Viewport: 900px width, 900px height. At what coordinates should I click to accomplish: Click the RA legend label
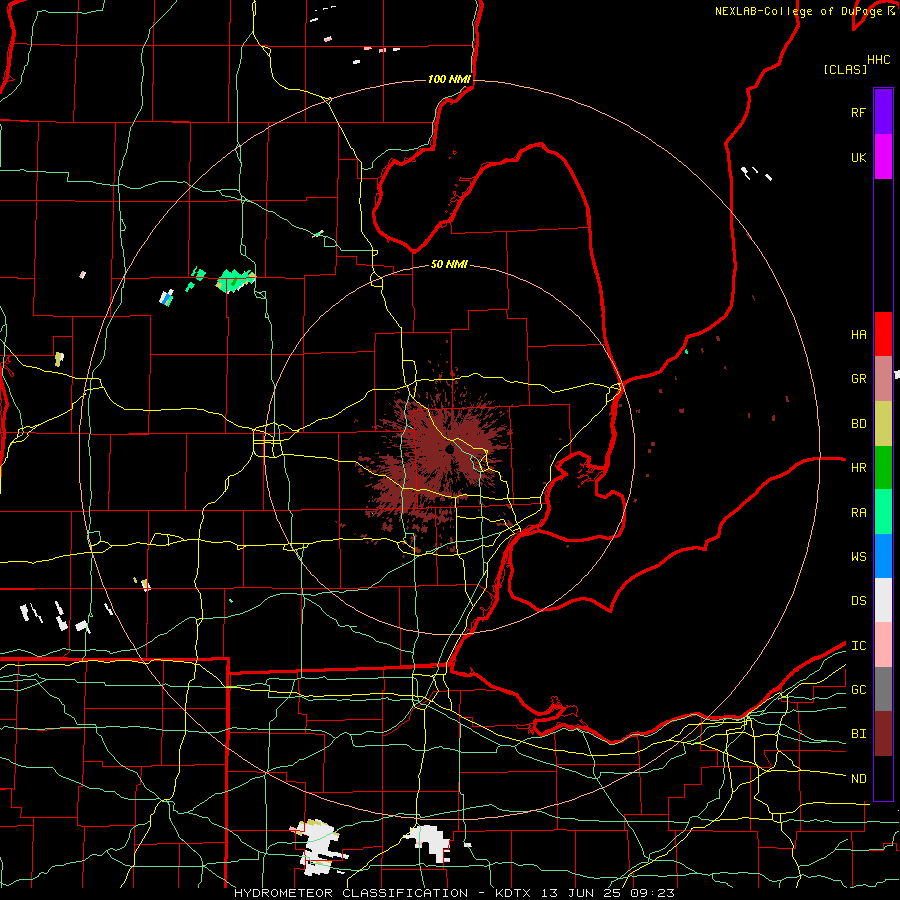[x=858, y=513]
